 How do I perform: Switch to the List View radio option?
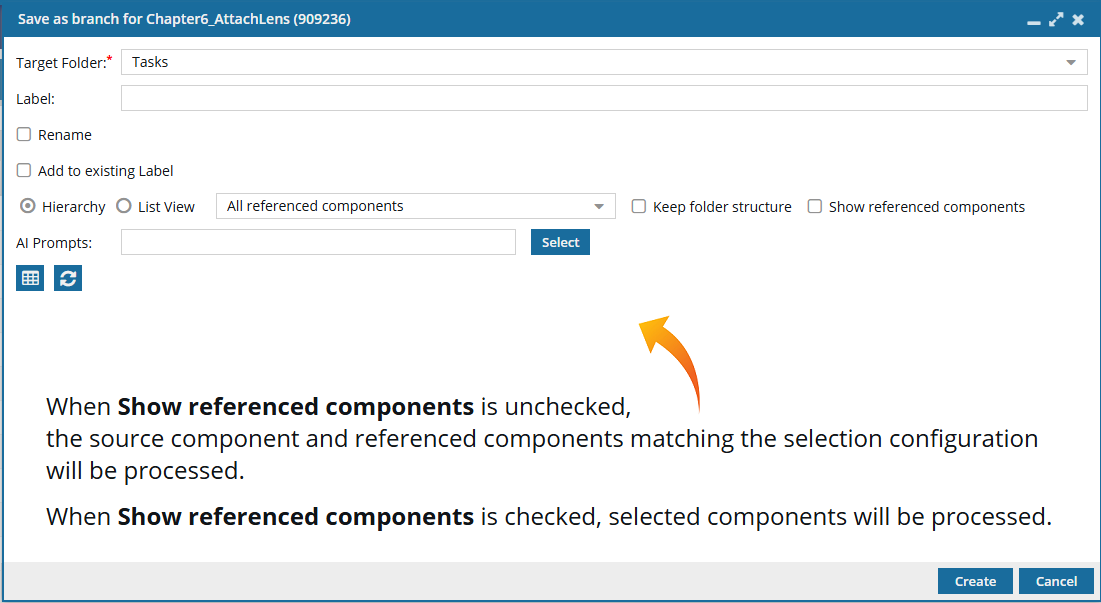[124, 206]
